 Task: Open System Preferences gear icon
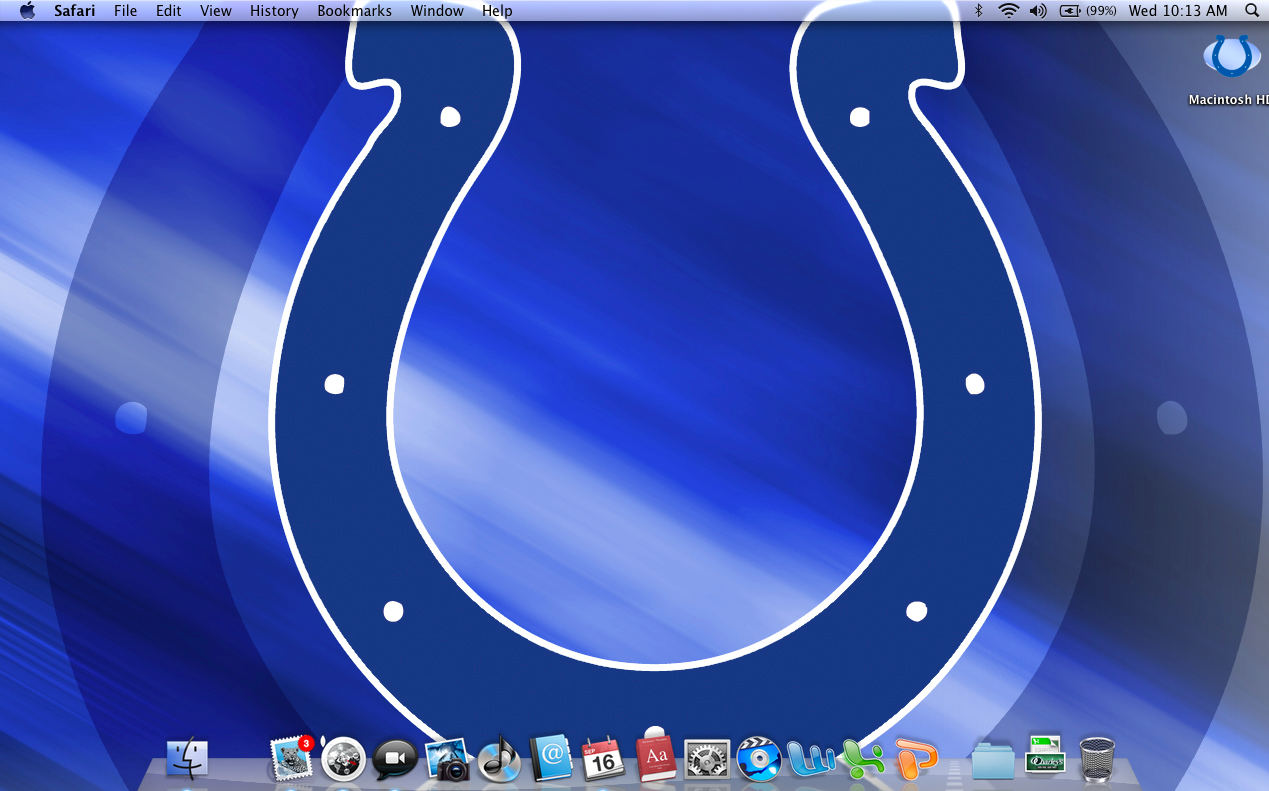point(707,760)
